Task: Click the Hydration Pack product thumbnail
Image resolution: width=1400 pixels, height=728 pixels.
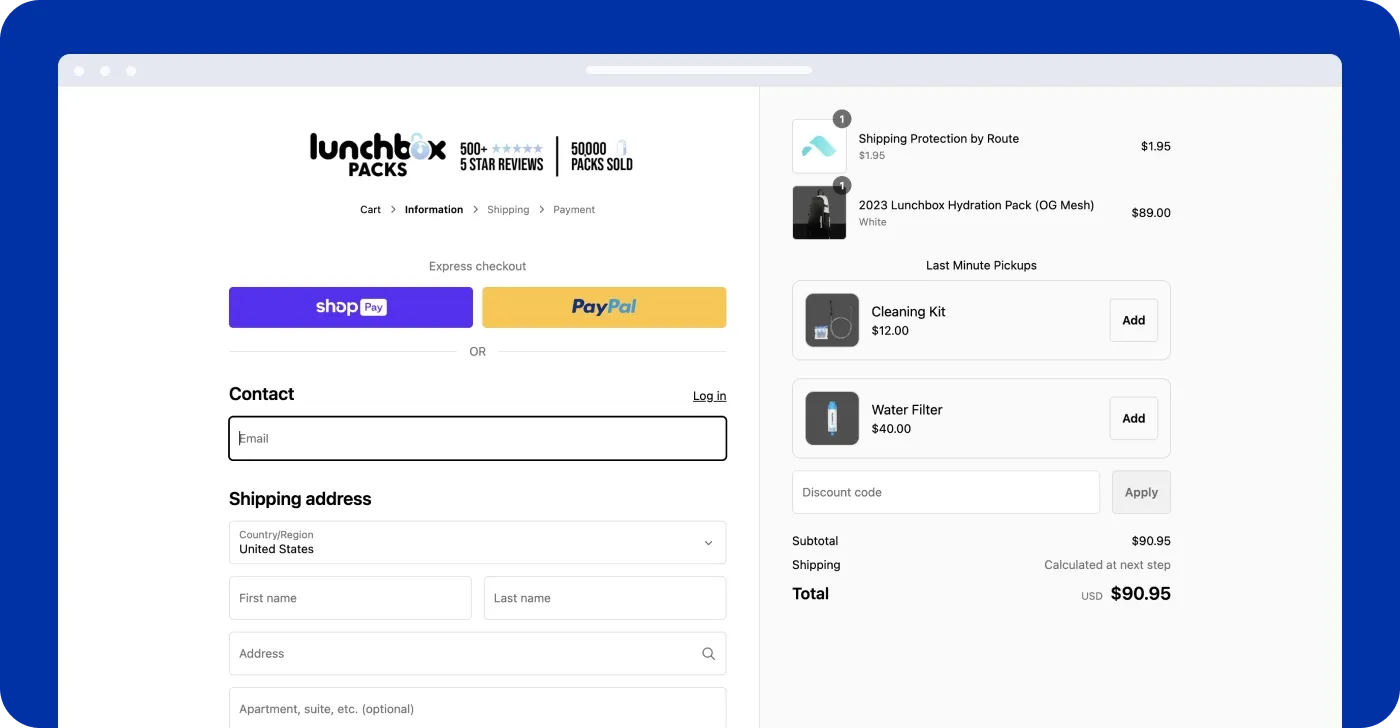Action: coord(818,212)
